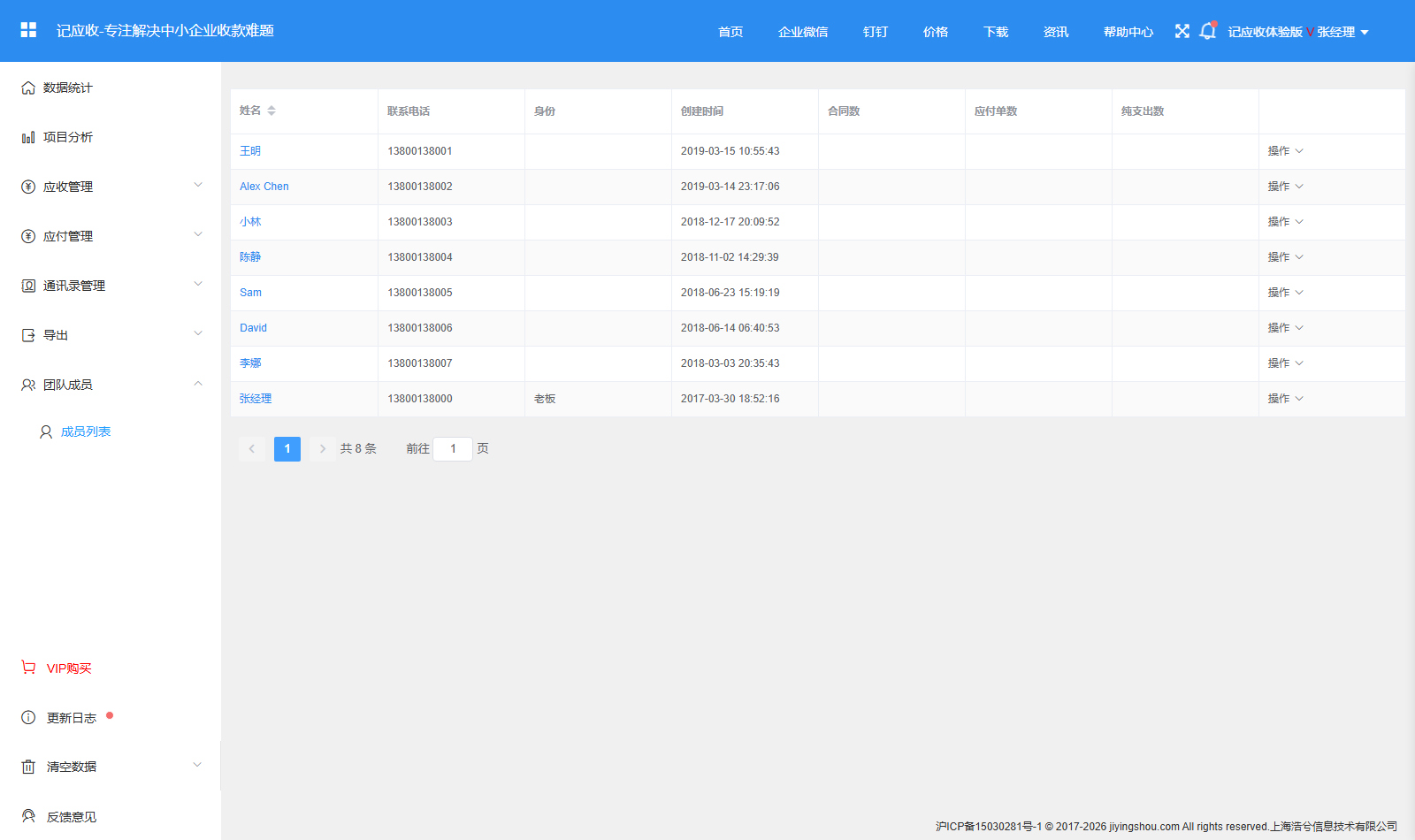This screenshot has width=1415, height=840.
Task: Expand the 应付管理 sidebar chevron
Action: (x=198, y=234)
